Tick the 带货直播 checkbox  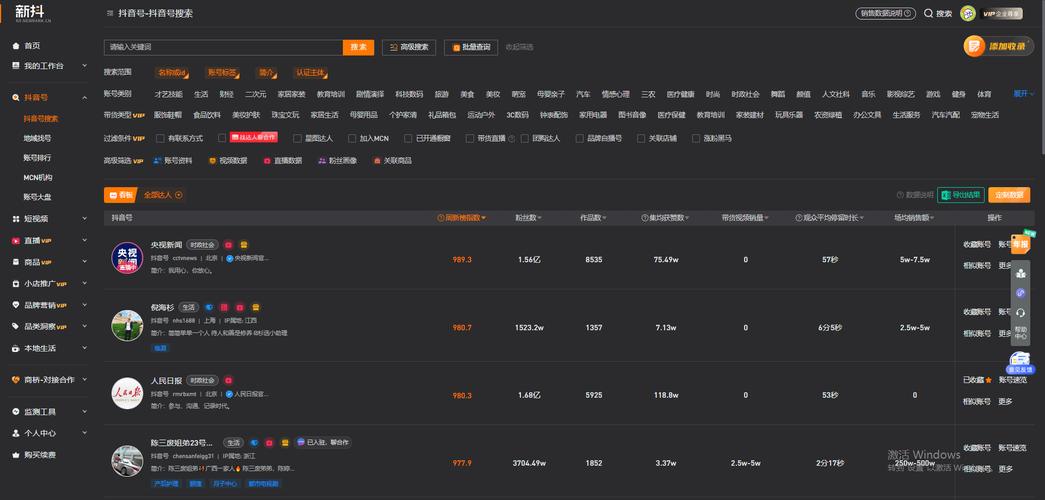point(470,139)
